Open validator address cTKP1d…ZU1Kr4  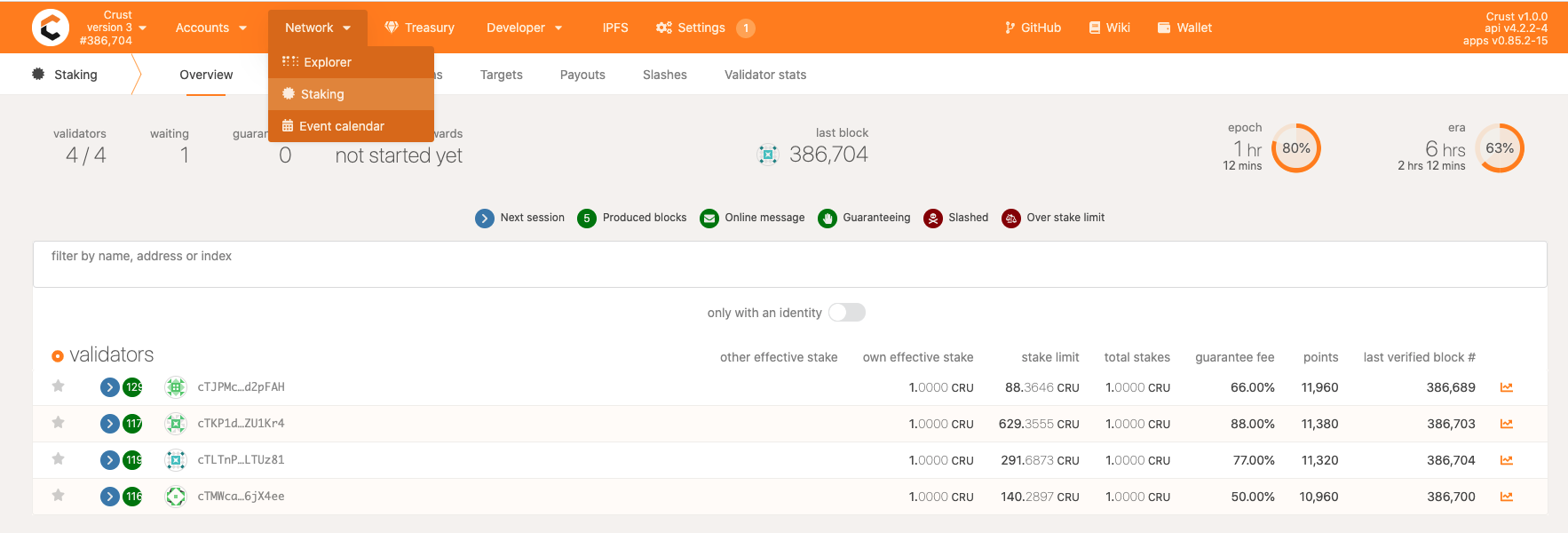point(241,424)
